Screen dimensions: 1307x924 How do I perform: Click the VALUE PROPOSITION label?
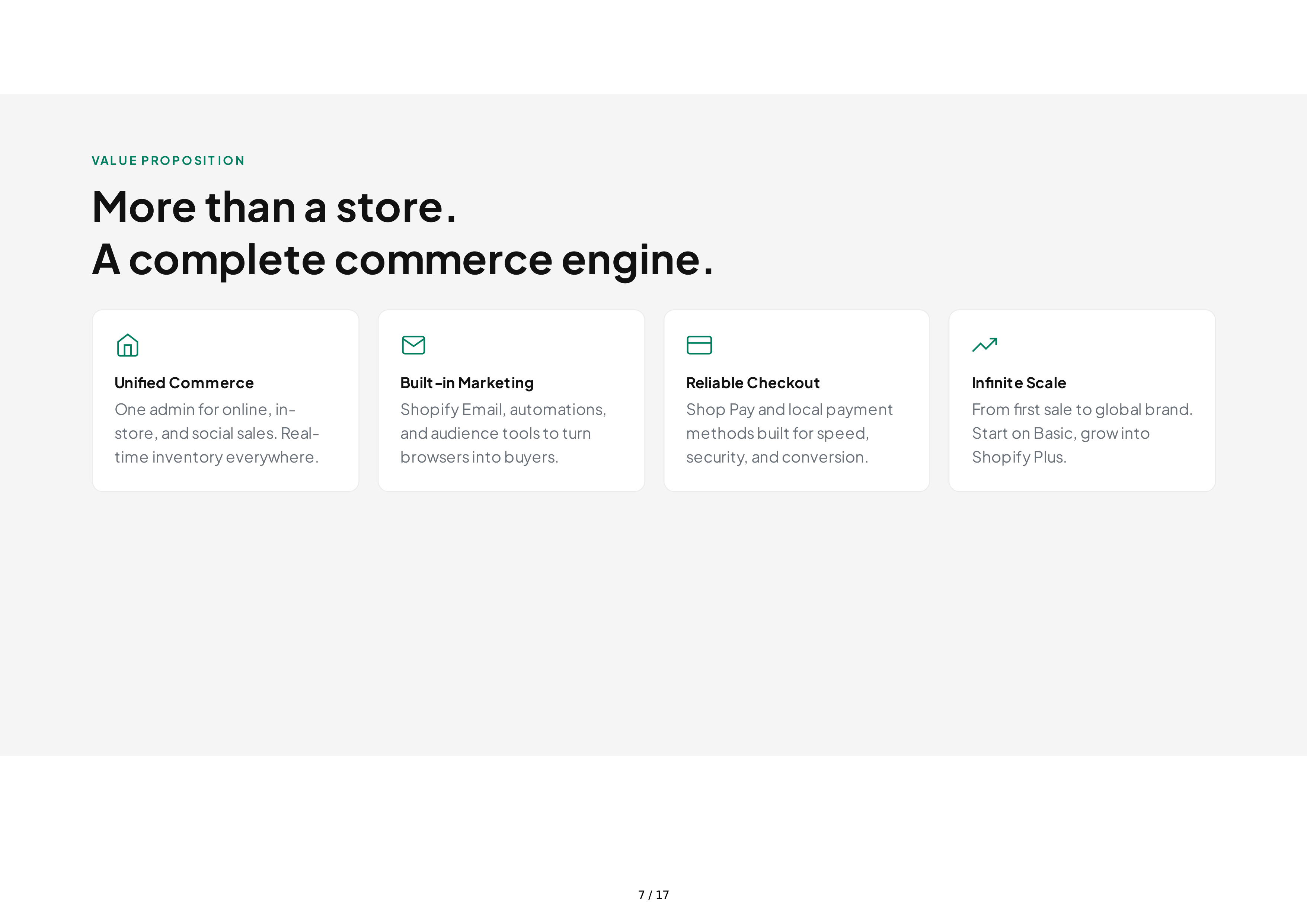[x=168, y=160]
